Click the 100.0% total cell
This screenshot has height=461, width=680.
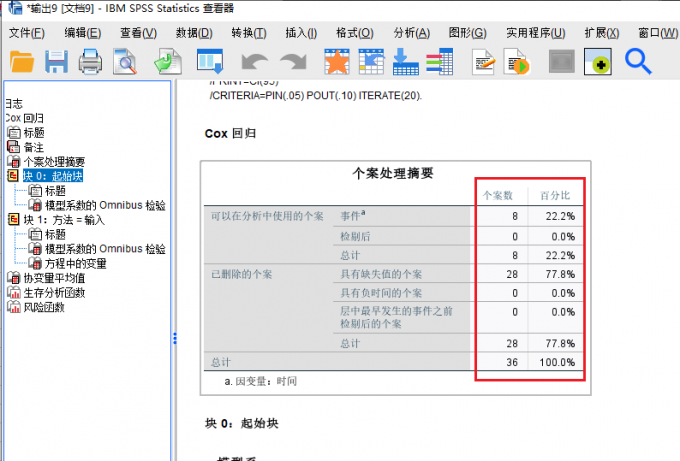(x=557, y=362)
